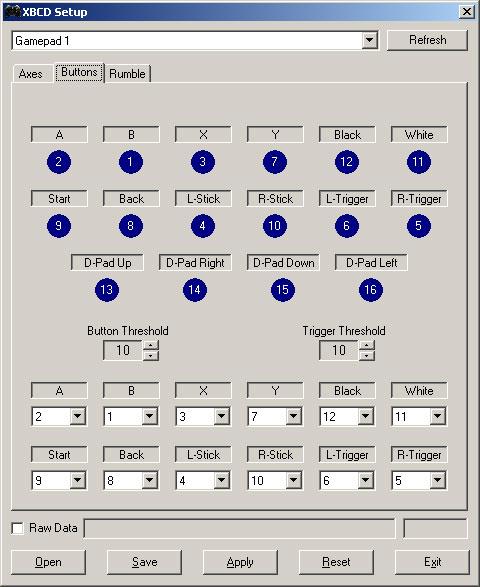Click the blue circle numbered 5 under R-Trigger
Viewport: 480px width, 587px height.
(419, 226)
